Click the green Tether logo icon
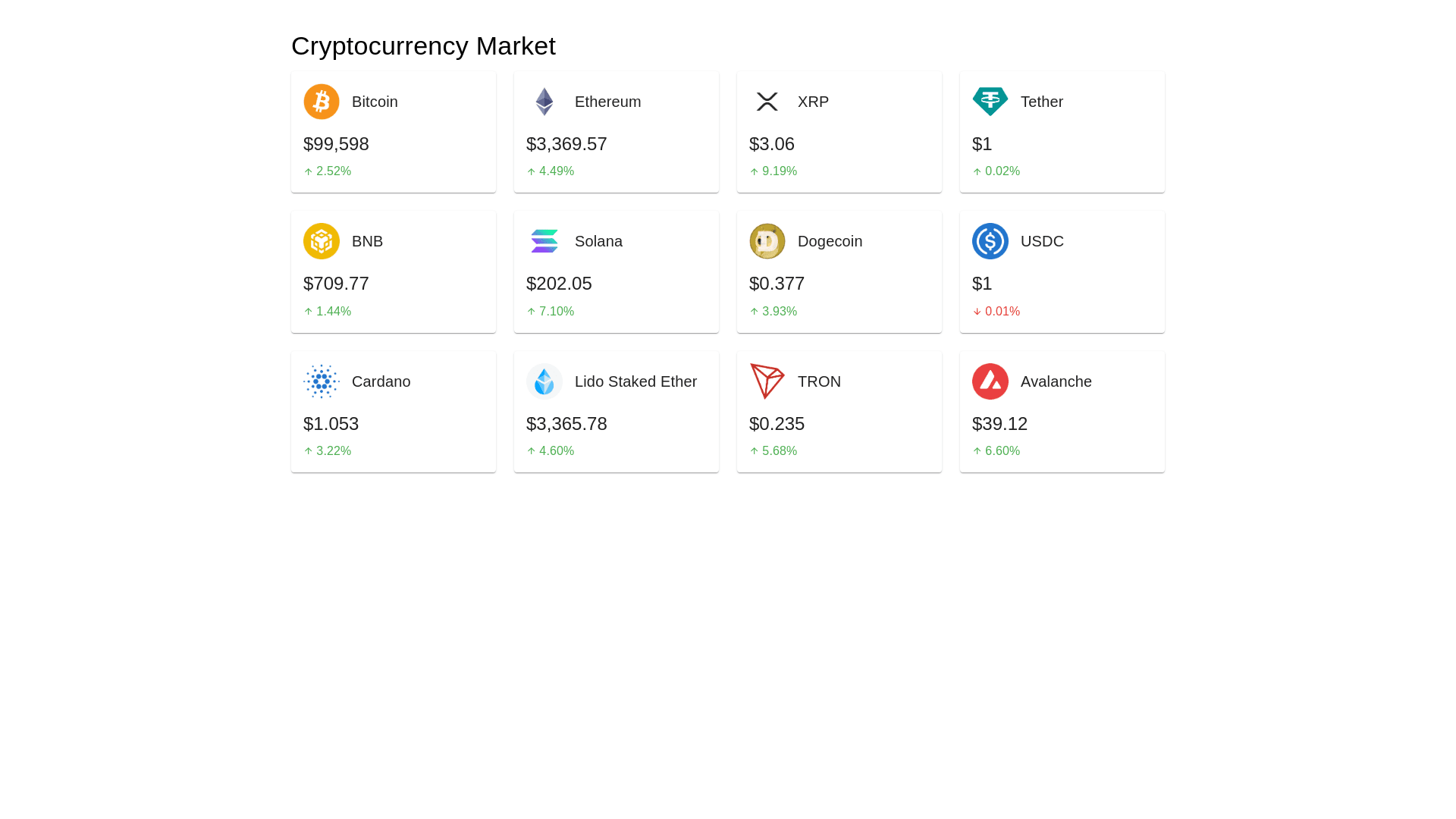 point(990,102)
